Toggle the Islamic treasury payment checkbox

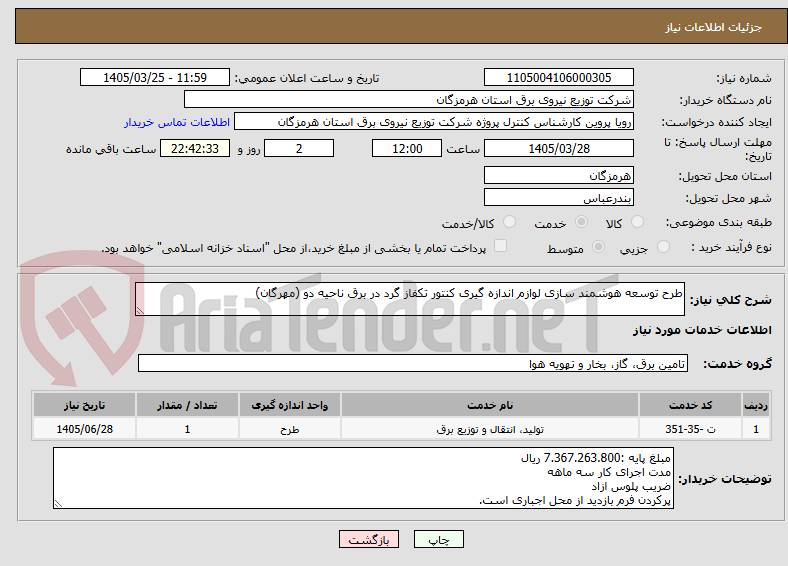click(500, 246)
